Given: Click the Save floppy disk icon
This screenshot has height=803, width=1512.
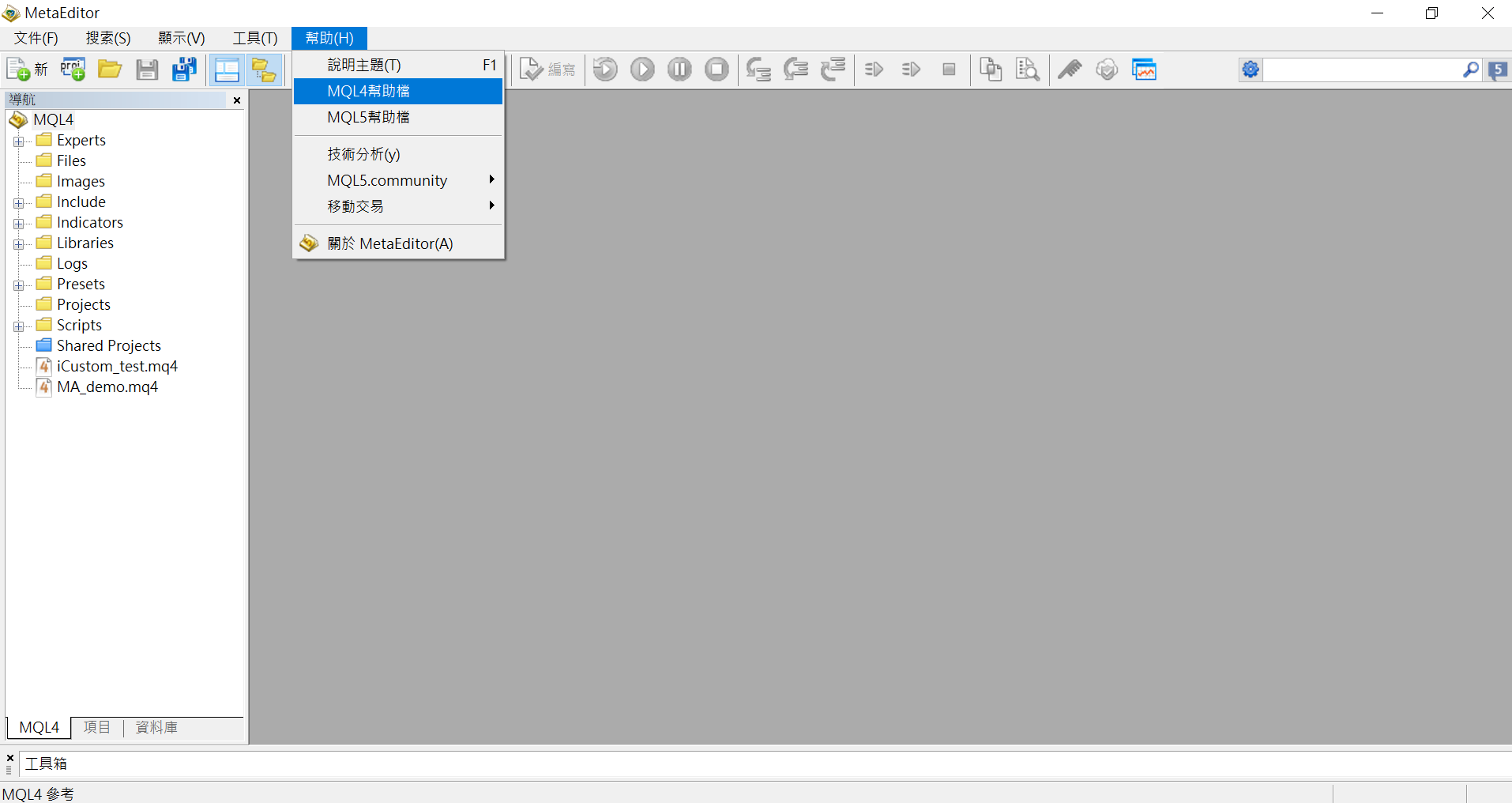Looking at the screenshot, I should coord(147,70).
